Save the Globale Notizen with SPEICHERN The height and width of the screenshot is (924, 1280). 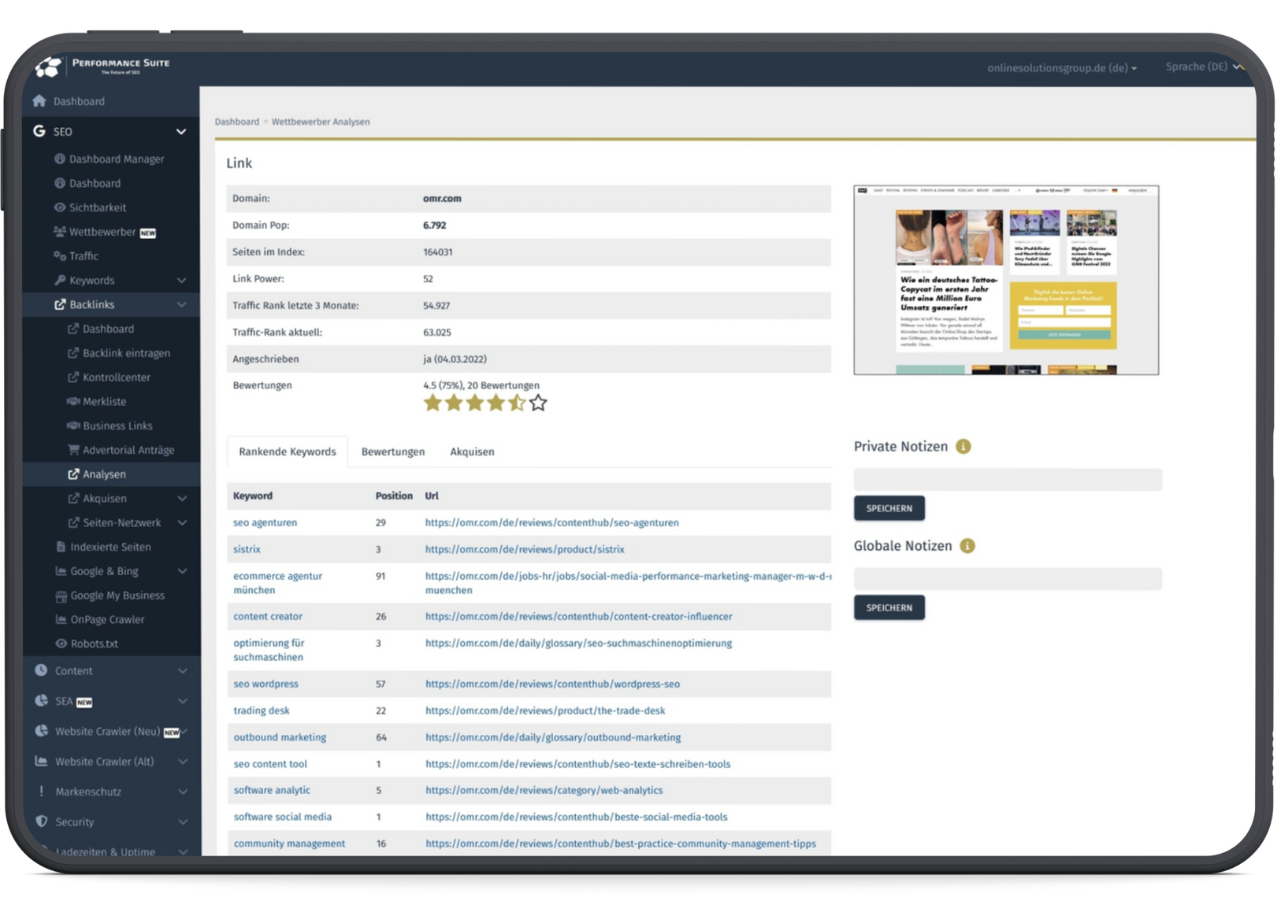click(x=889, y=607)
